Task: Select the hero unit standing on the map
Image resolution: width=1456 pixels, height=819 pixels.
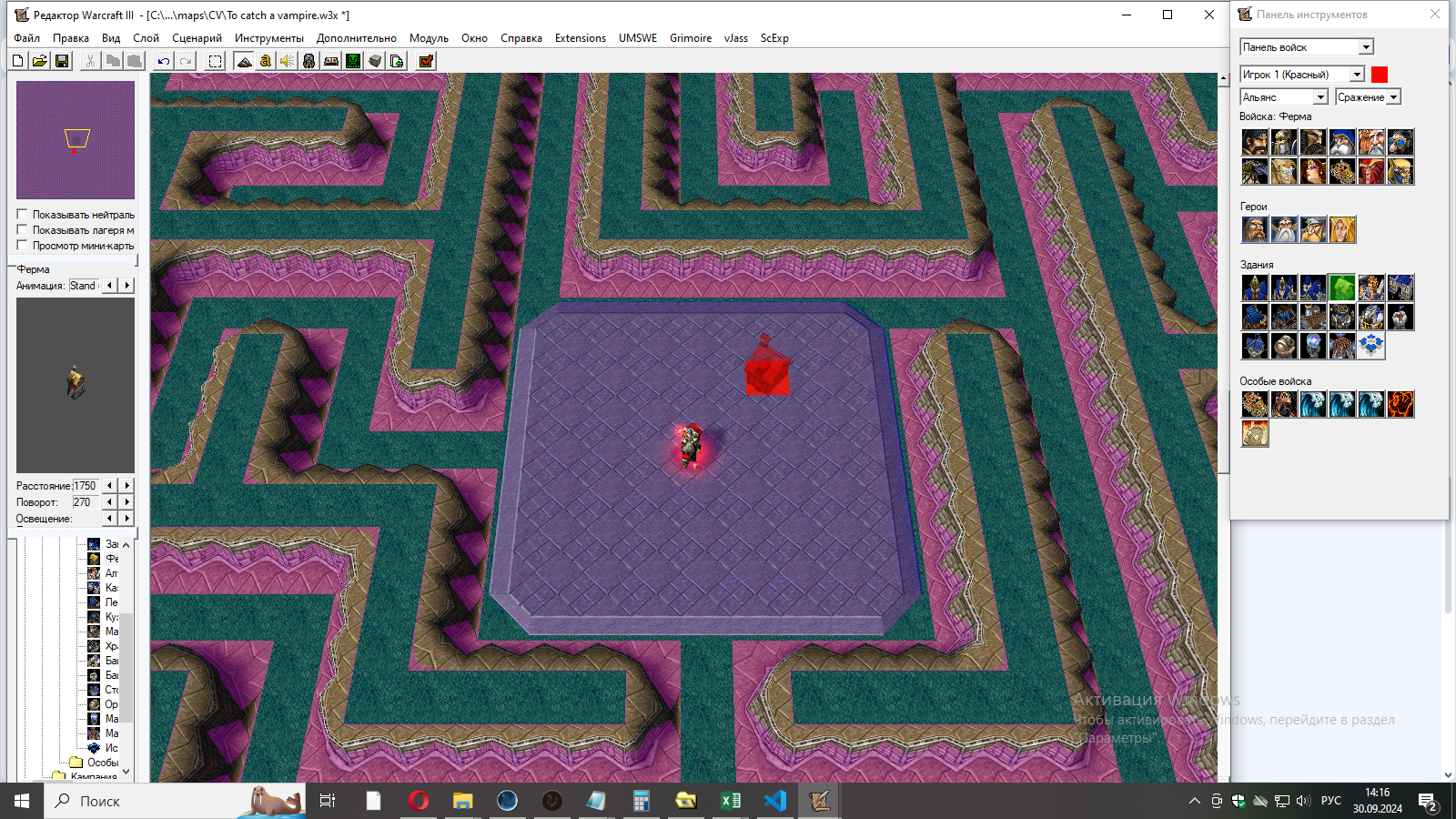Action: coord(691,446)
